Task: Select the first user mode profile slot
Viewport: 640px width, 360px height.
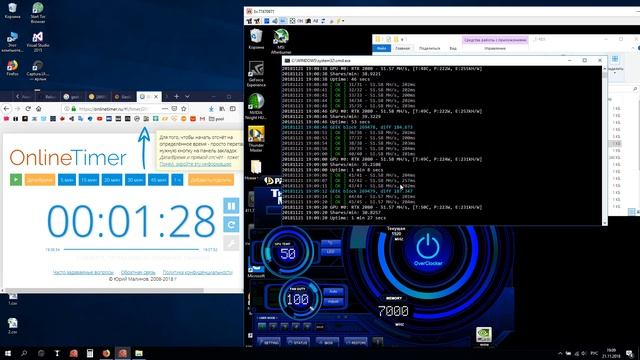Action: (262, 326)
